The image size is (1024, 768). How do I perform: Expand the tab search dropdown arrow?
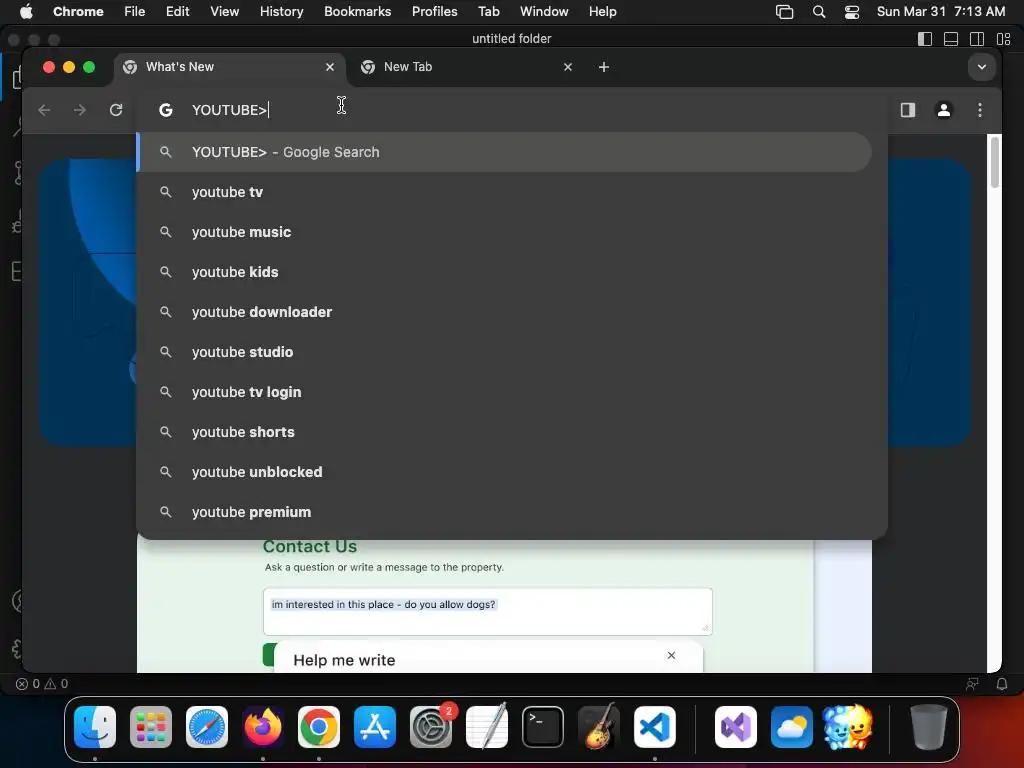(x=982, y=67)
